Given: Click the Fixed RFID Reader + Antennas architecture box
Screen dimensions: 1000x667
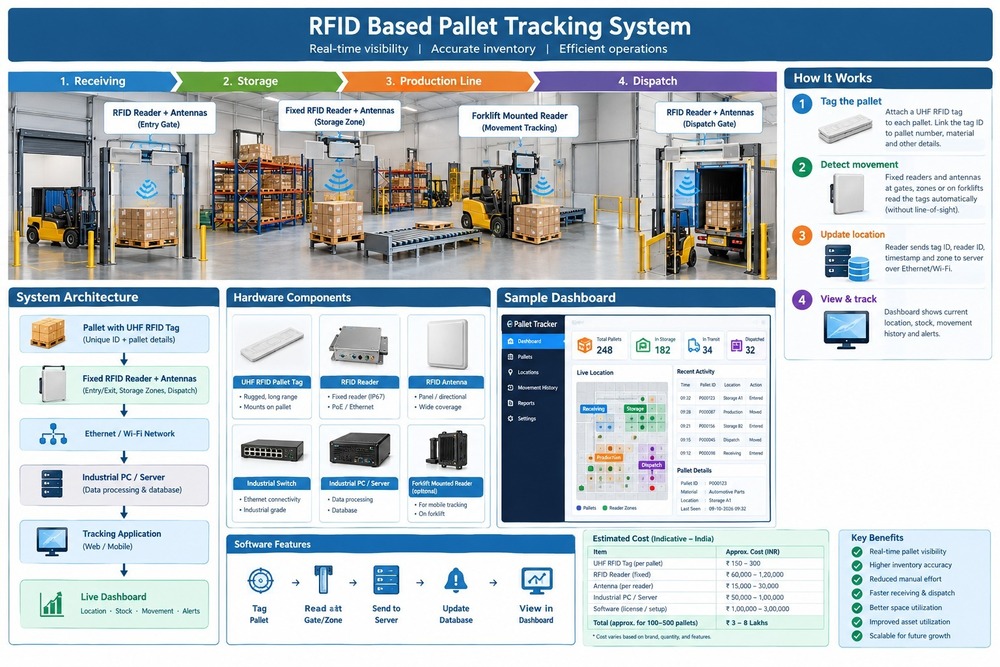Looking at the screenshot, I should (114, 385).
